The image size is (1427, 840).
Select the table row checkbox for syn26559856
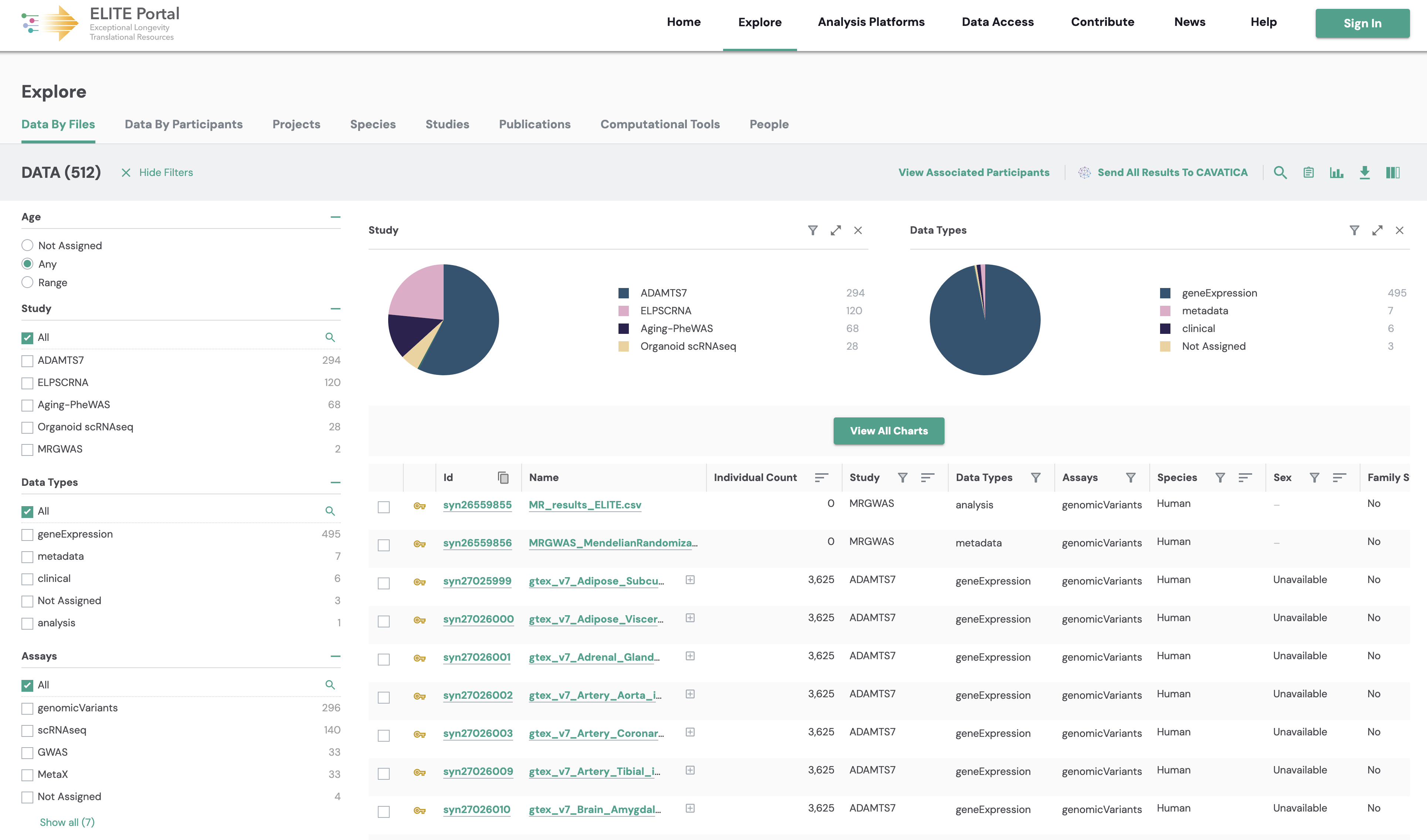[383, 545]
